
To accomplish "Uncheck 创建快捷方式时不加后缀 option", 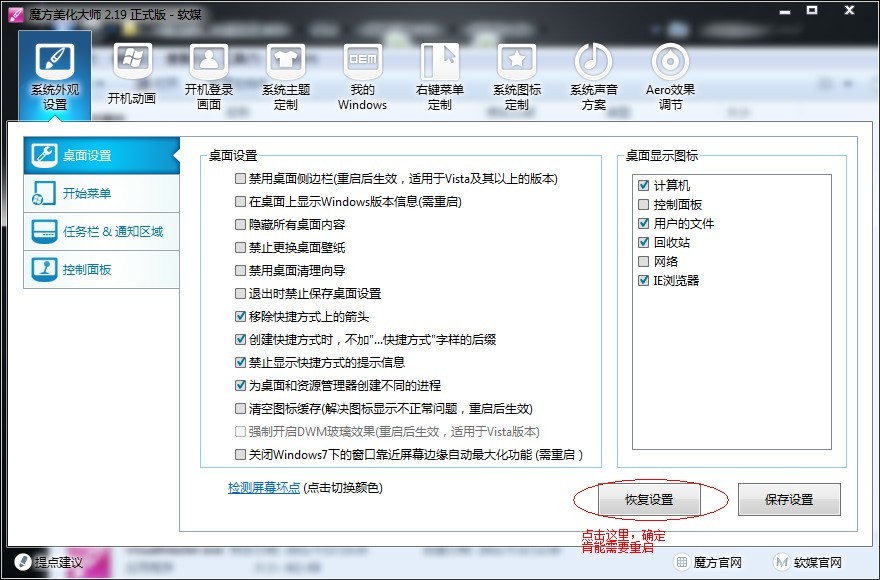I will pos(240,340).
